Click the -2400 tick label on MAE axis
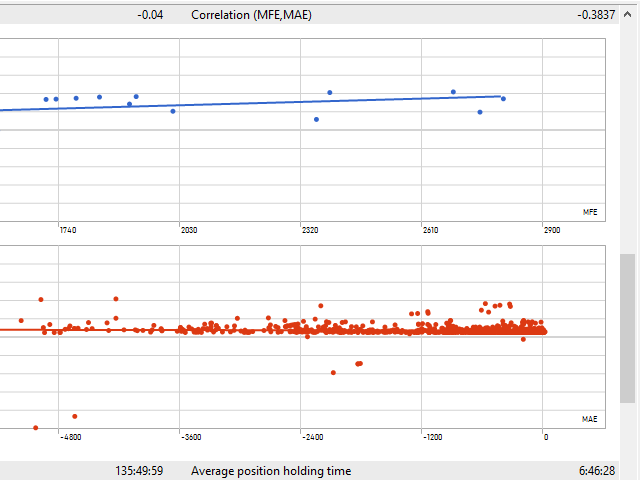 311,437
